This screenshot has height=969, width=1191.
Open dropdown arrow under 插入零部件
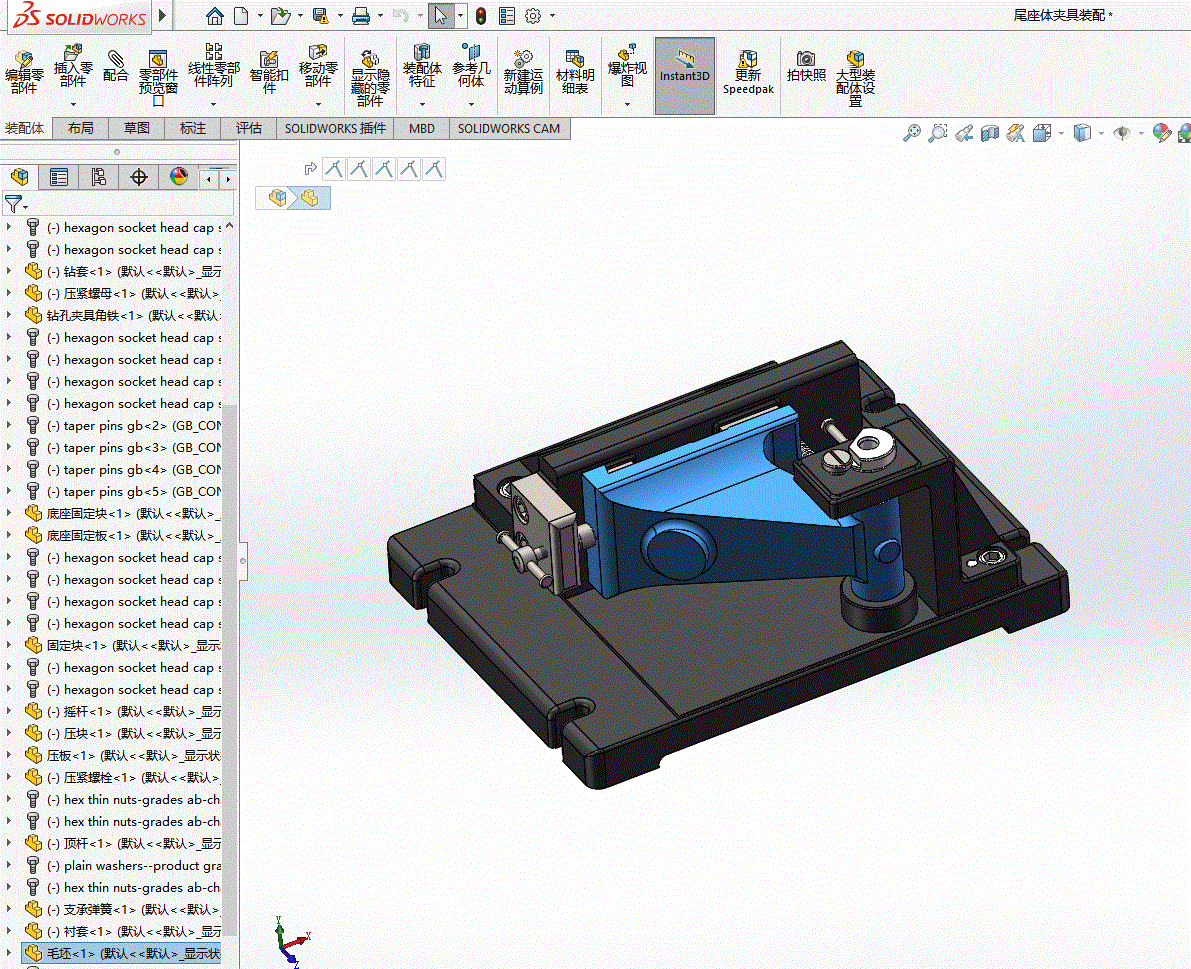tap(73, 104)
